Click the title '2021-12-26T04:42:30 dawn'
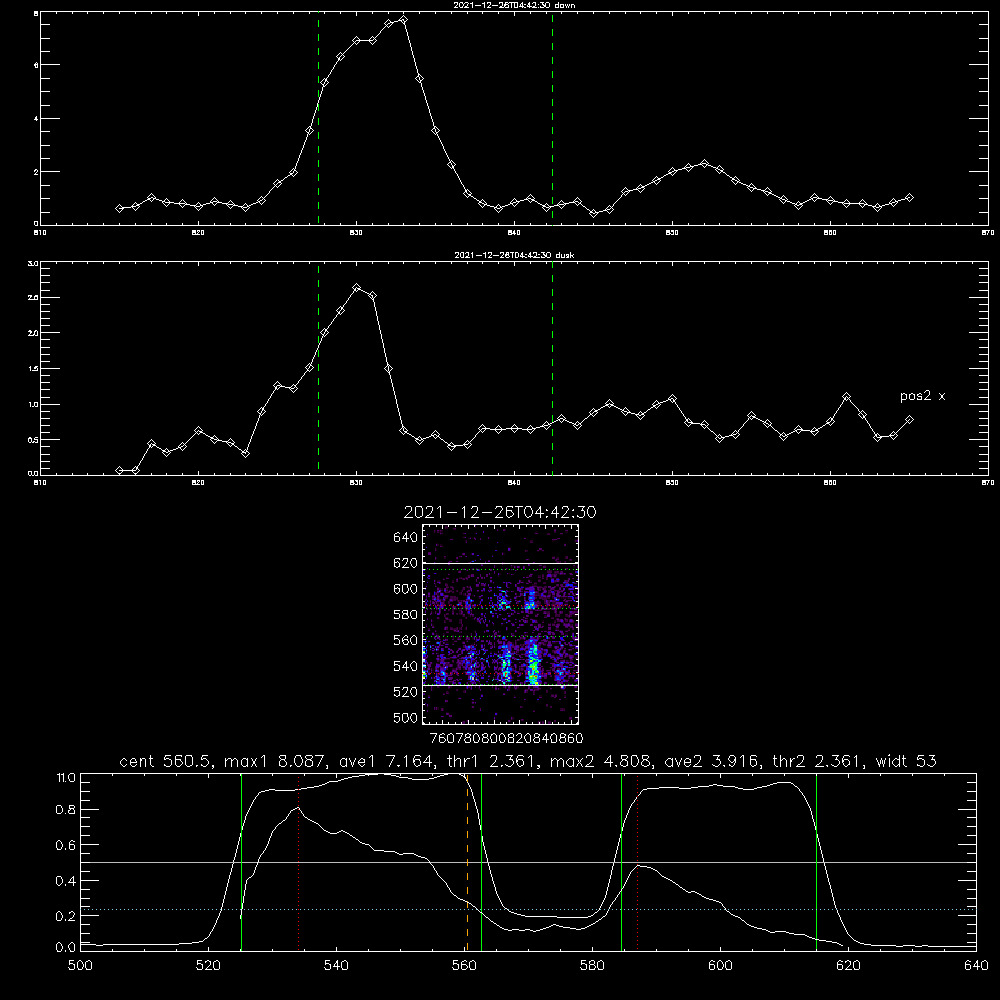 coord(514,5)
